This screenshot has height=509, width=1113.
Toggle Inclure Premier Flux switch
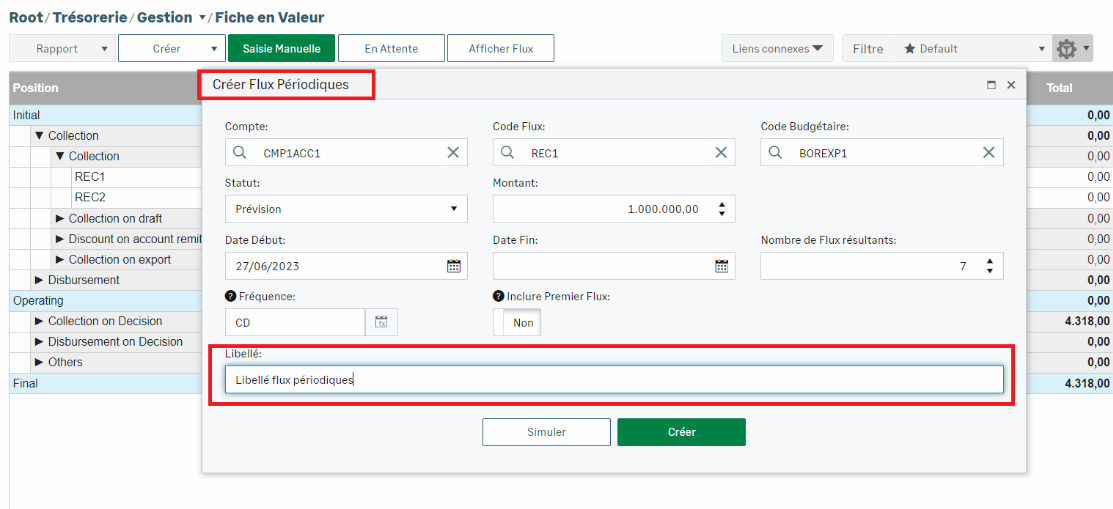(x=517, y=323)
